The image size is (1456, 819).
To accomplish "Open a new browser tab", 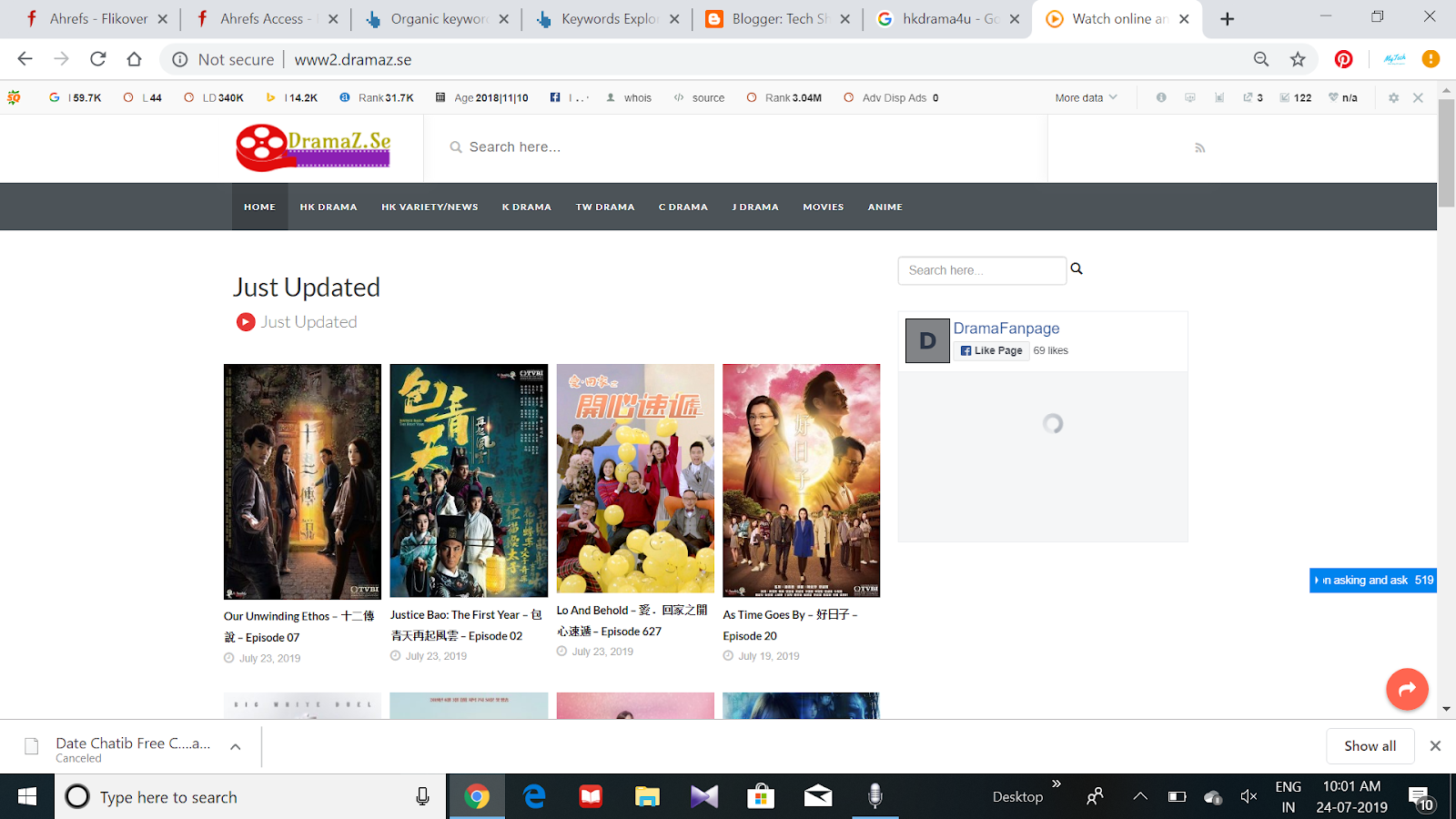I will [x=1227, y=19].
